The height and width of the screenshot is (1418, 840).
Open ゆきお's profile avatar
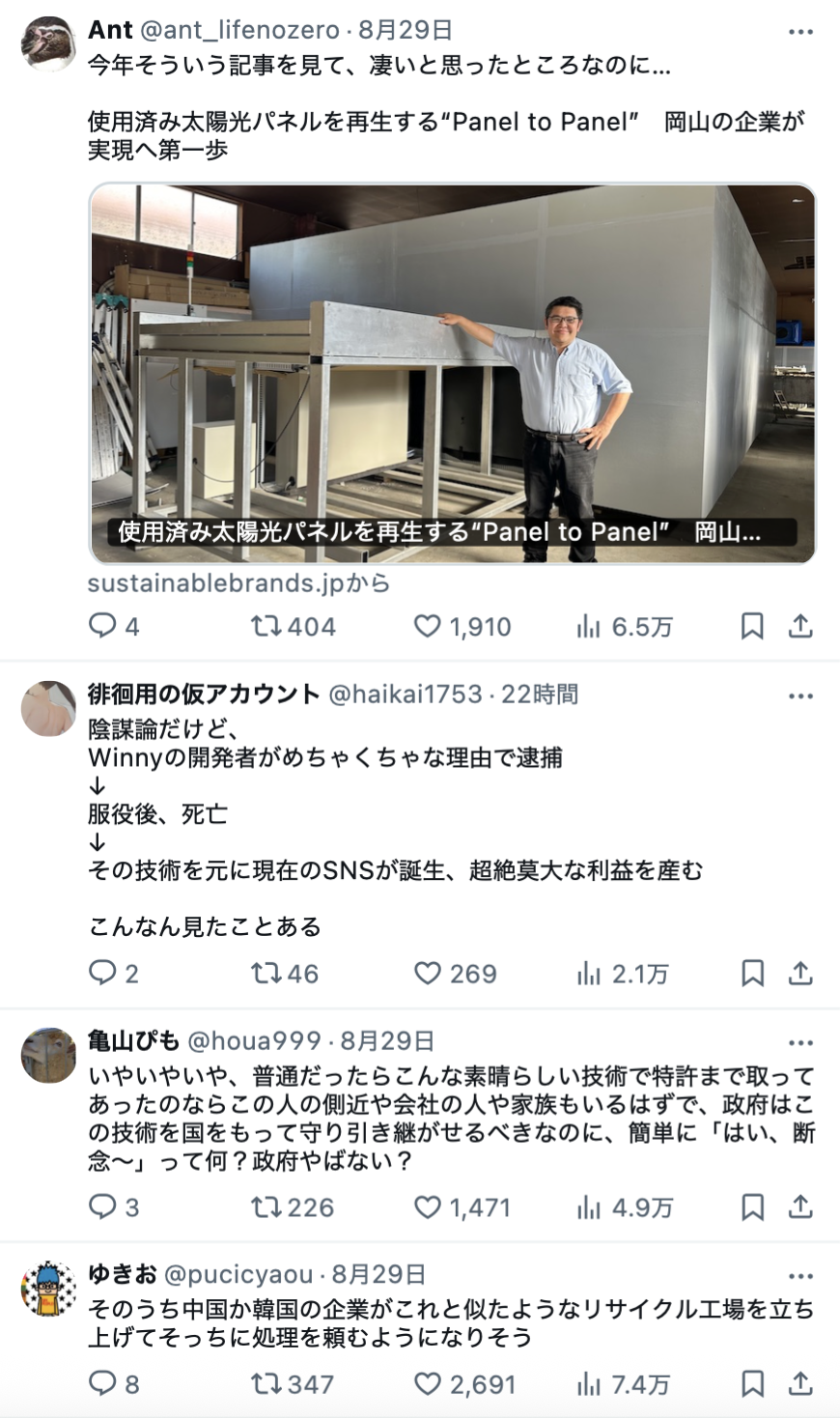(x=48, y=1289)
